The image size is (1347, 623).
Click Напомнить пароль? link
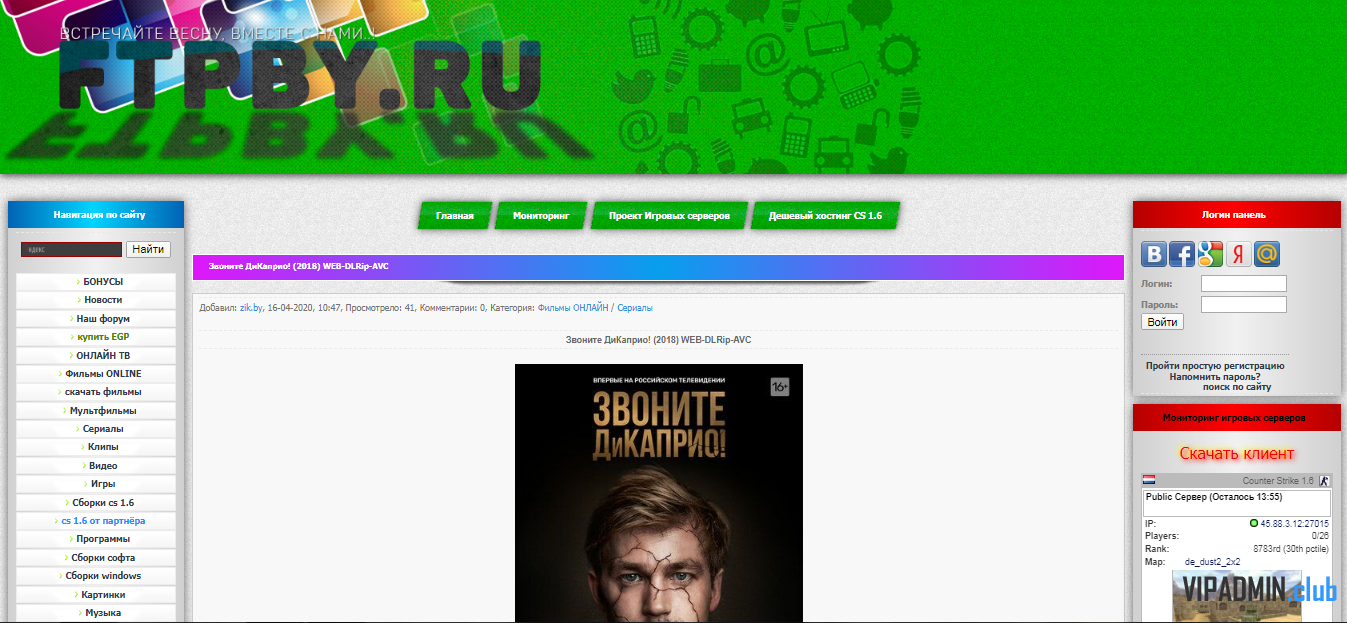point(1215,377)
